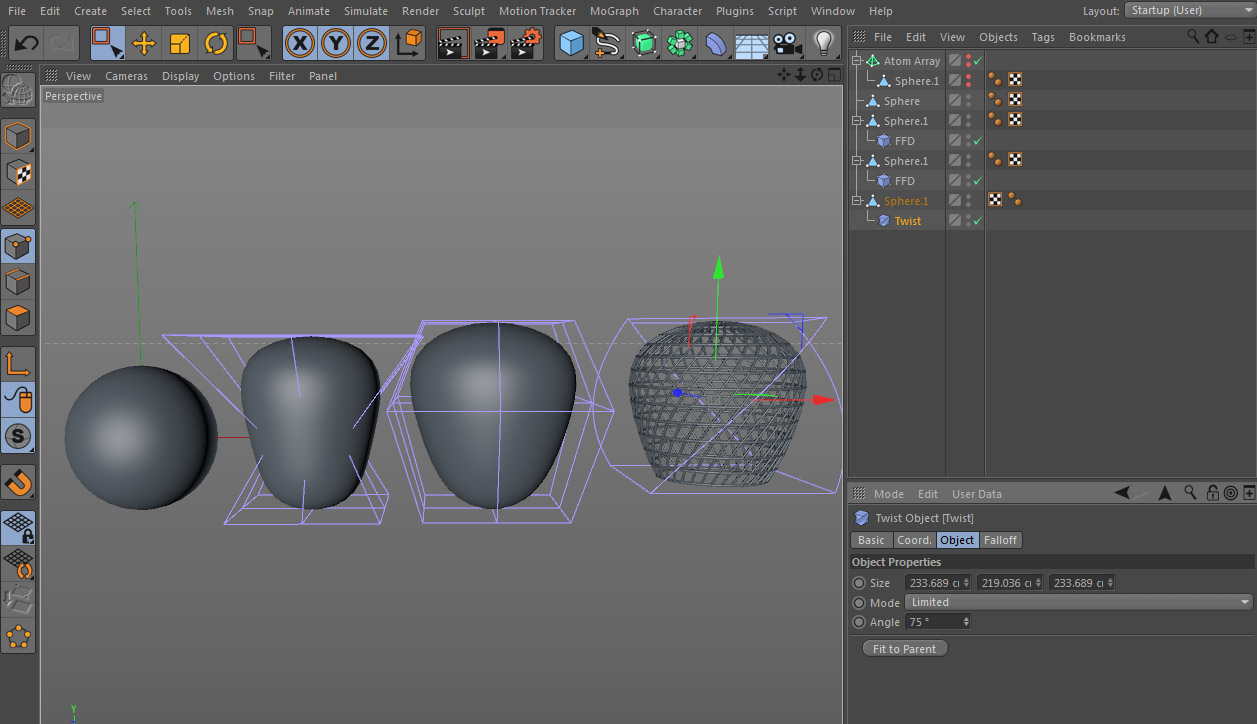The height and width of the screenshot is (724, 1257).
Task: Undo the last action with the arrow icon
Action: pos(27,43)
